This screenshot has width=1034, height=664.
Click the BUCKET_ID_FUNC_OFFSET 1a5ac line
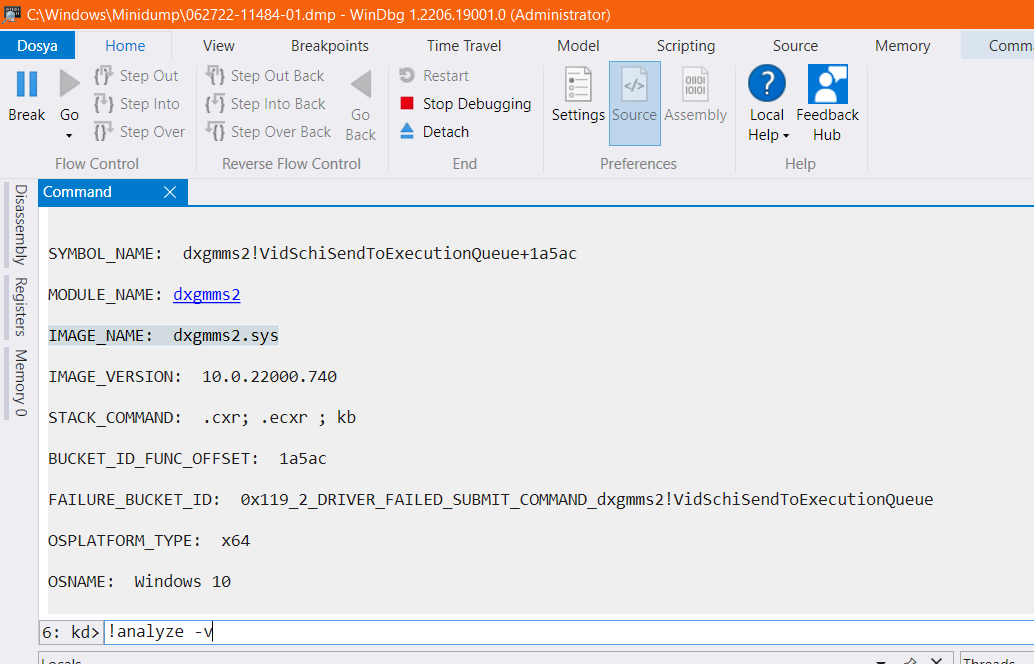187,458
